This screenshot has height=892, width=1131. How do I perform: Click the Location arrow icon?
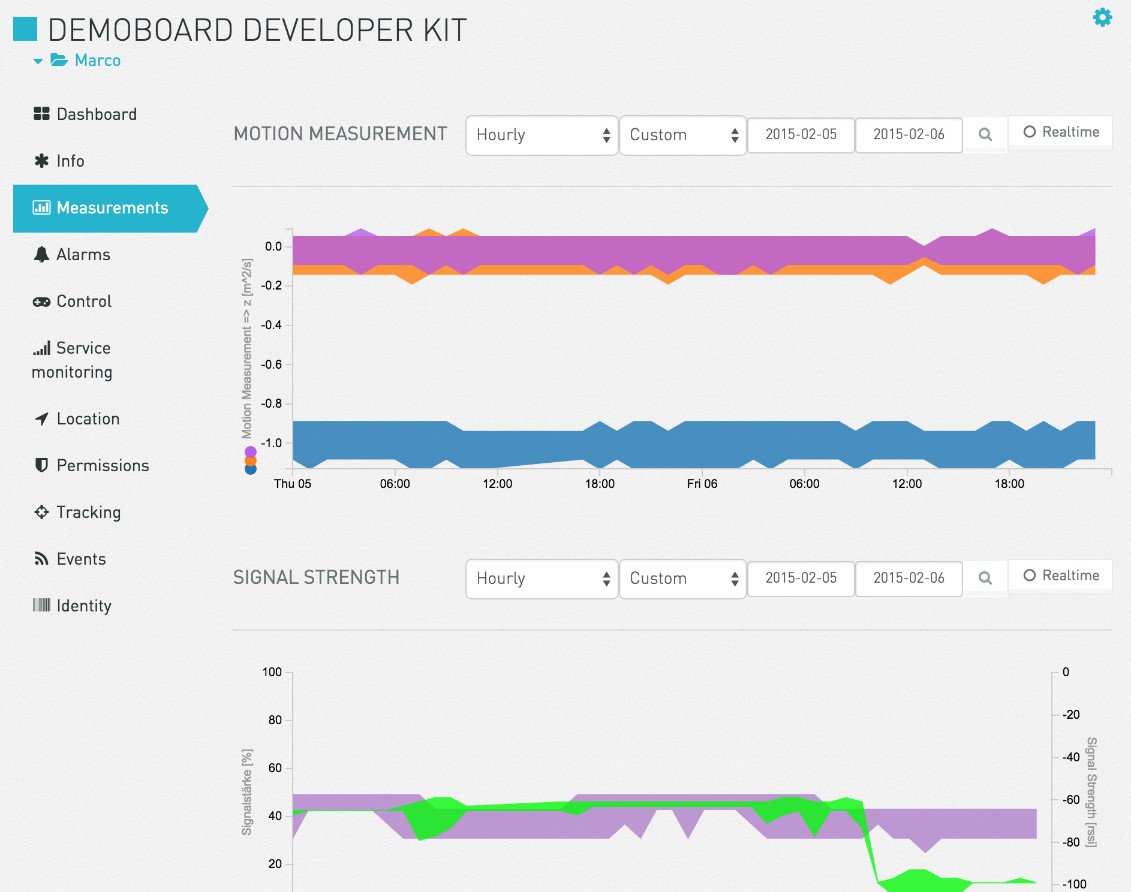tap(42, 419)
